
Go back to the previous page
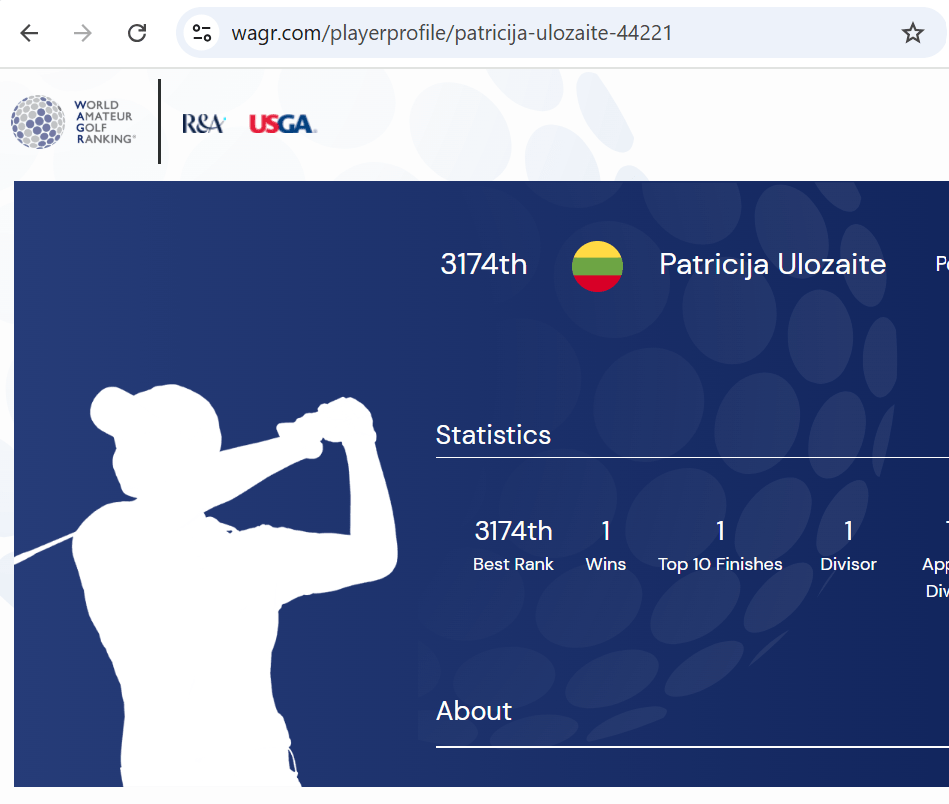[29, 33]
